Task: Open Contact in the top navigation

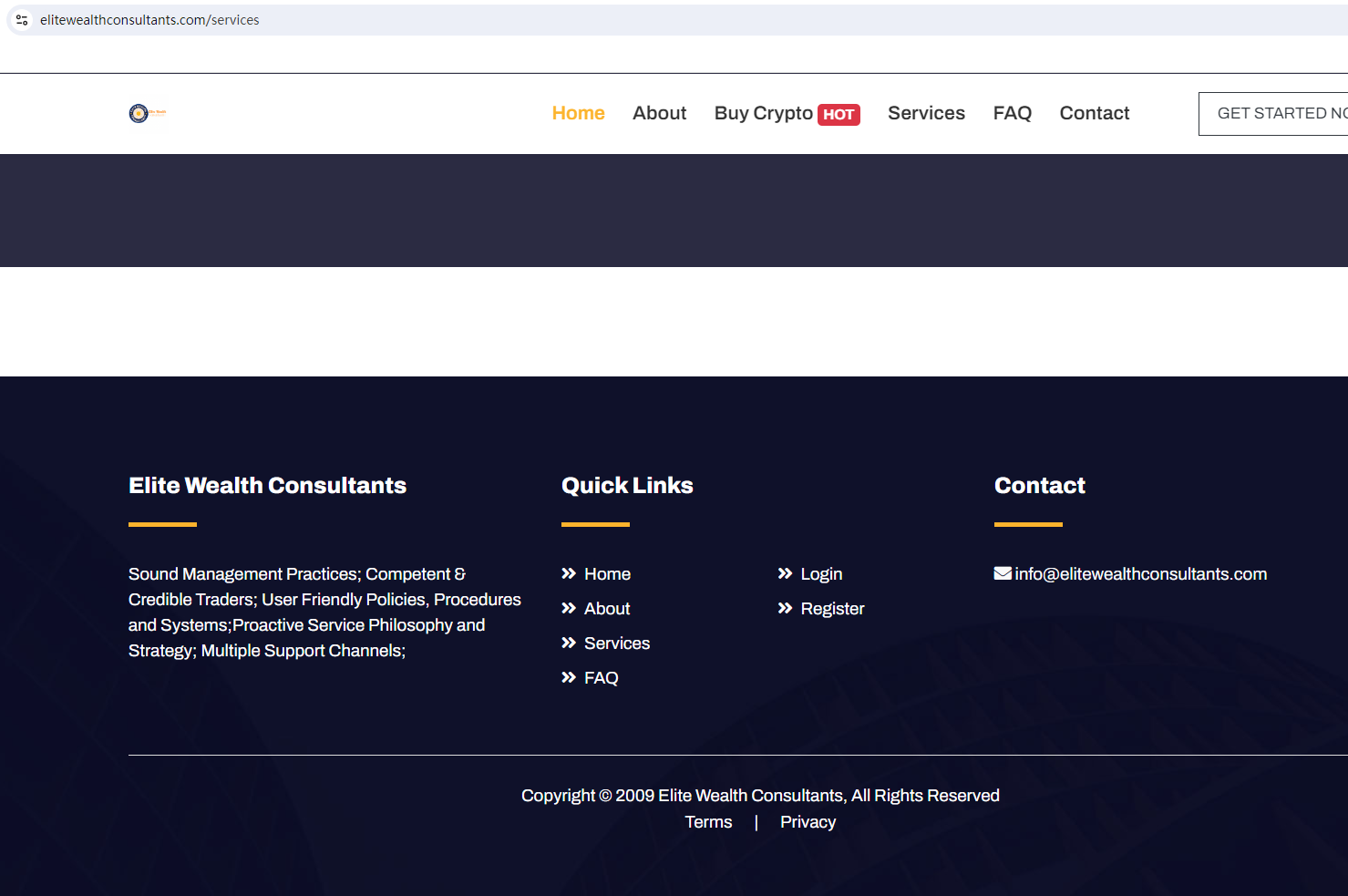Action: coord(1094,113)
